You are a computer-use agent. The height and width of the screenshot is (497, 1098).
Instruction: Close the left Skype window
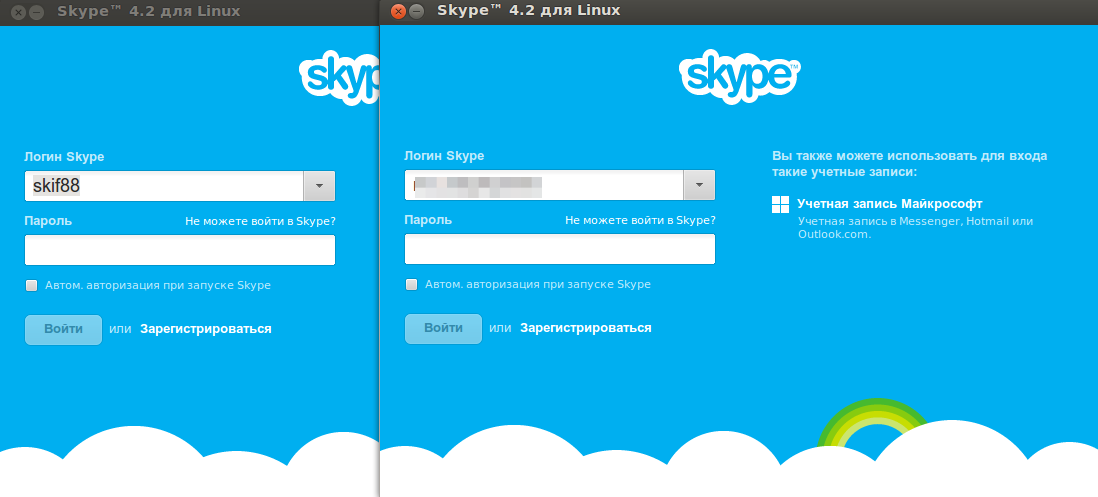[x=19, y=12]
